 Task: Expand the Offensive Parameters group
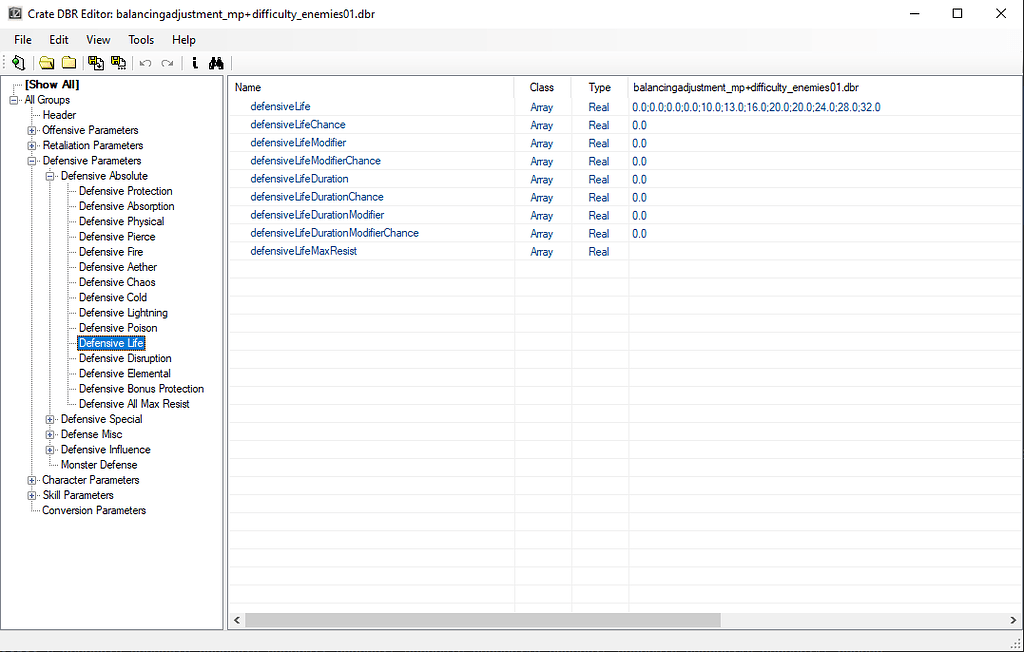(x=32, y=130)
